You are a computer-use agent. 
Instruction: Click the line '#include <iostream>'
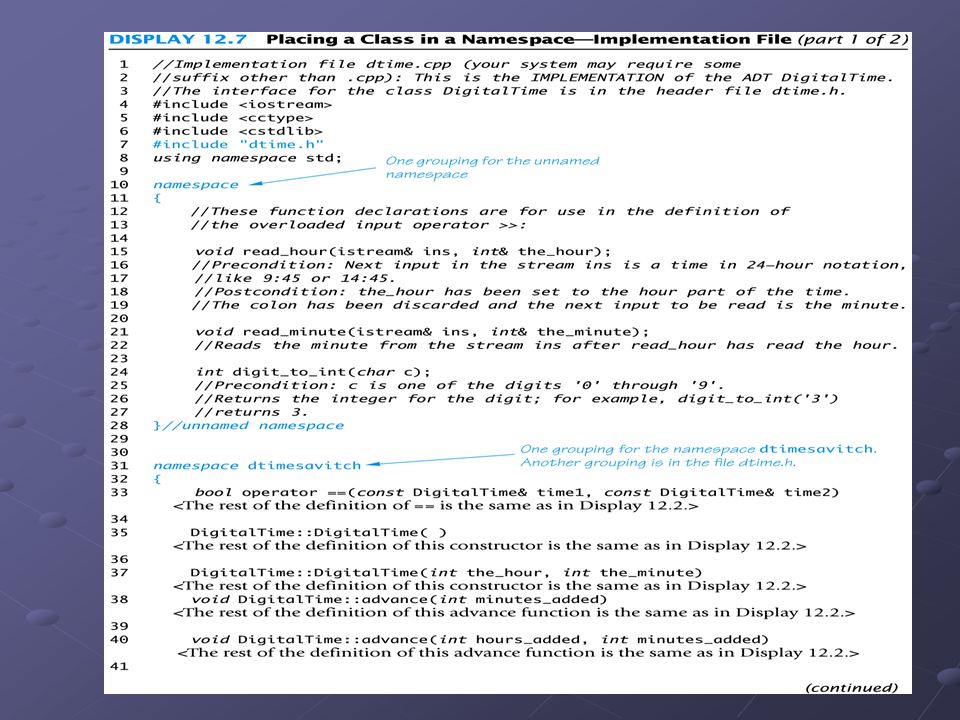click(x=242, y=104)
